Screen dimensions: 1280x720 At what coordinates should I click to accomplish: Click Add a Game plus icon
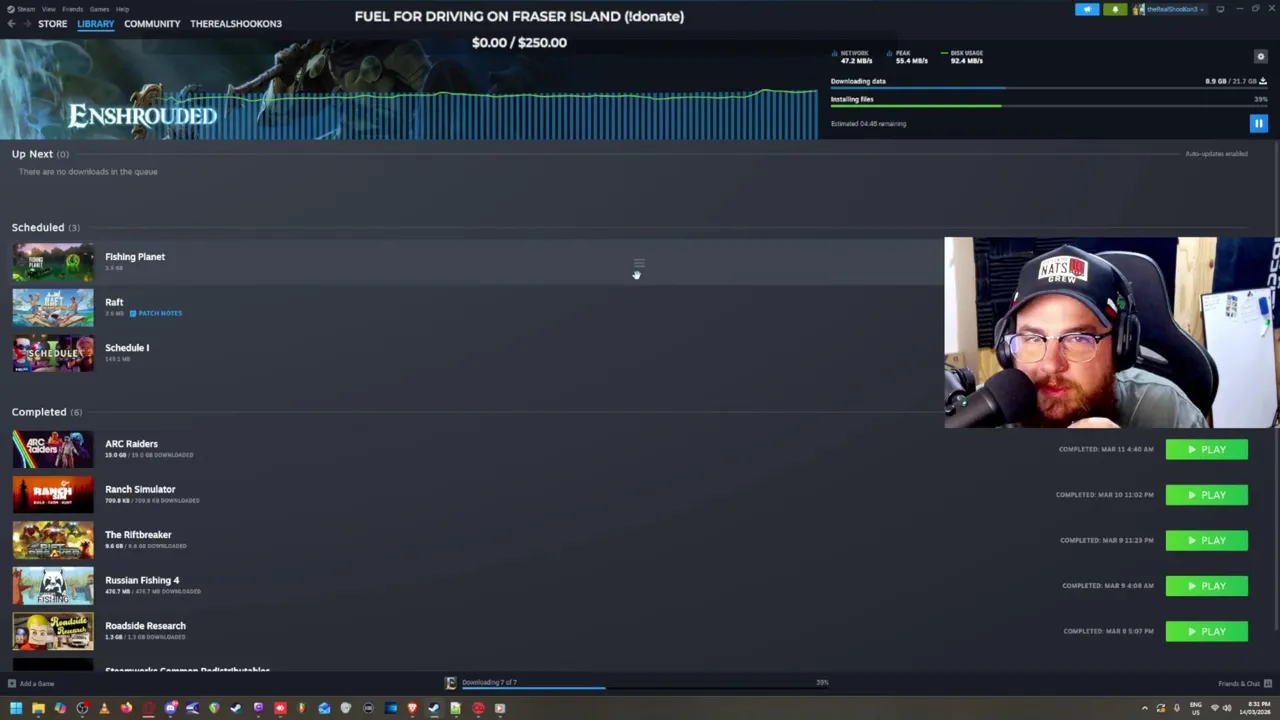point(12,684)
